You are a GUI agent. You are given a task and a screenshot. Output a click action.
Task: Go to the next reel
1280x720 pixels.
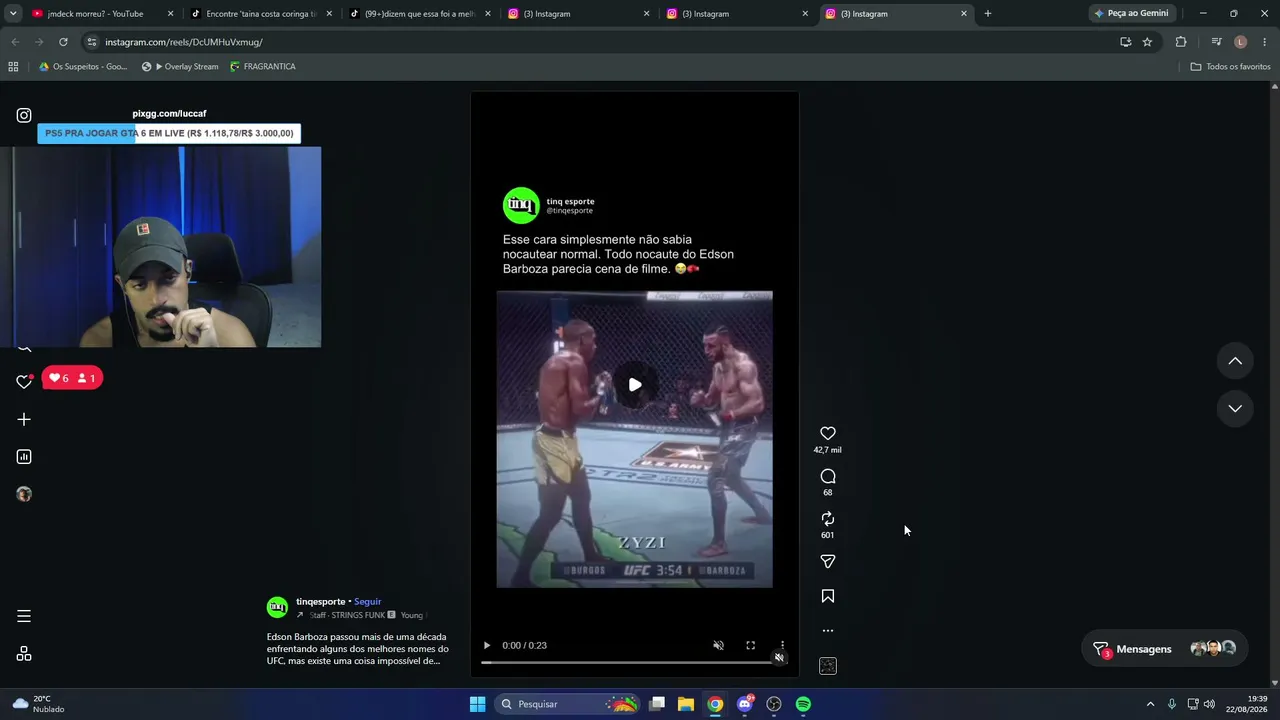(x=1235, y=408)
